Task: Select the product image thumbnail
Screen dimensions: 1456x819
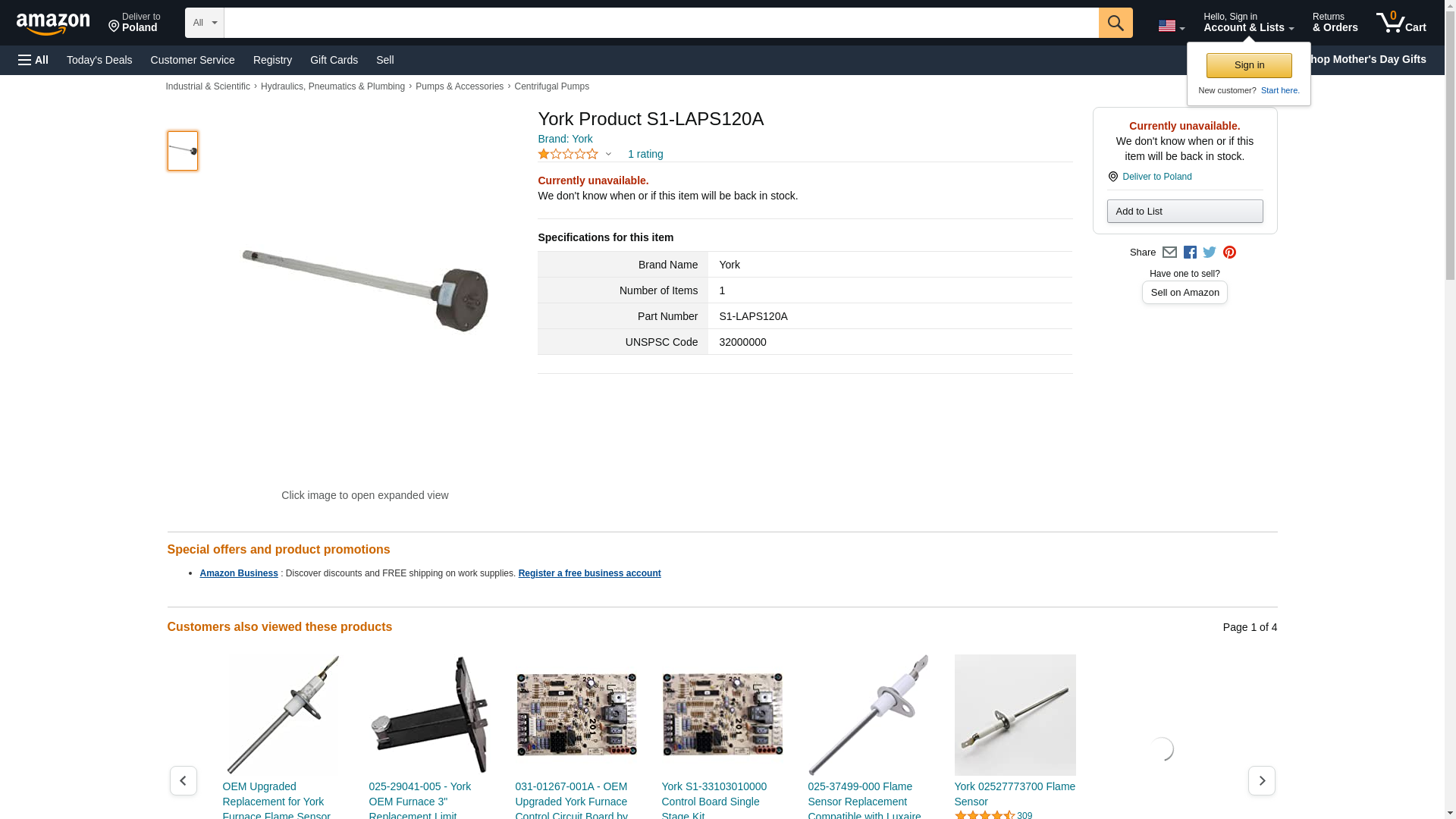Action: coord(182,150)
